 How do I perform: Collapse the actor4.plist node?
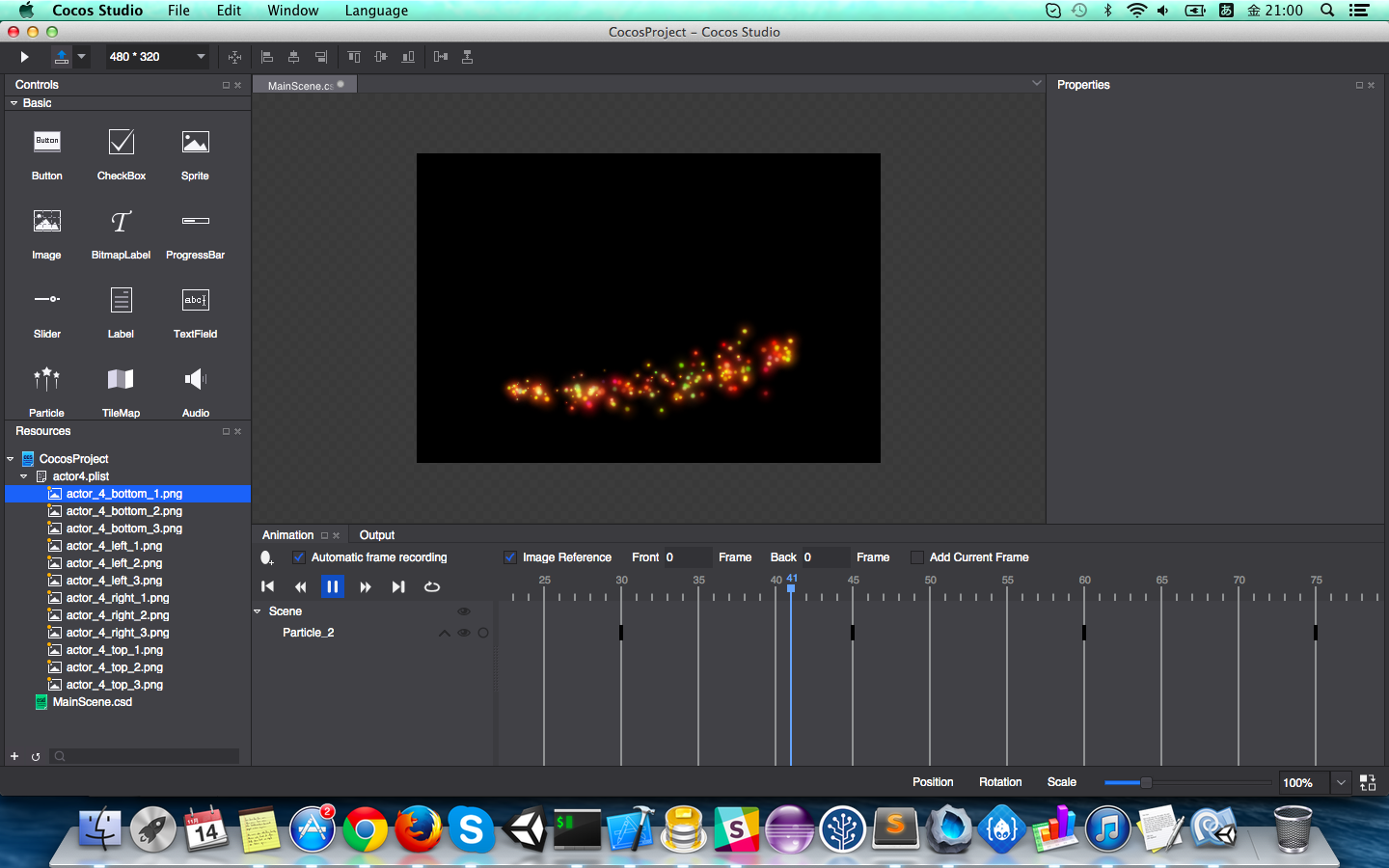[24, 476]
